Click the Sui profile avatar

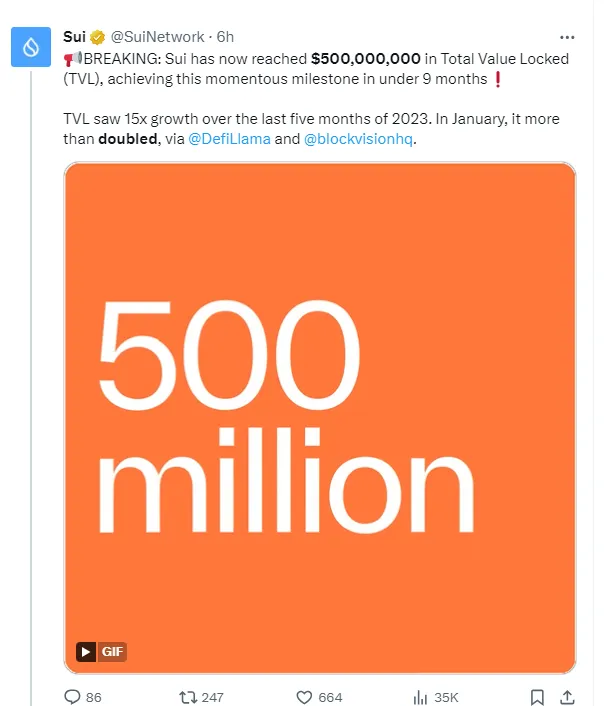point(32,46)
